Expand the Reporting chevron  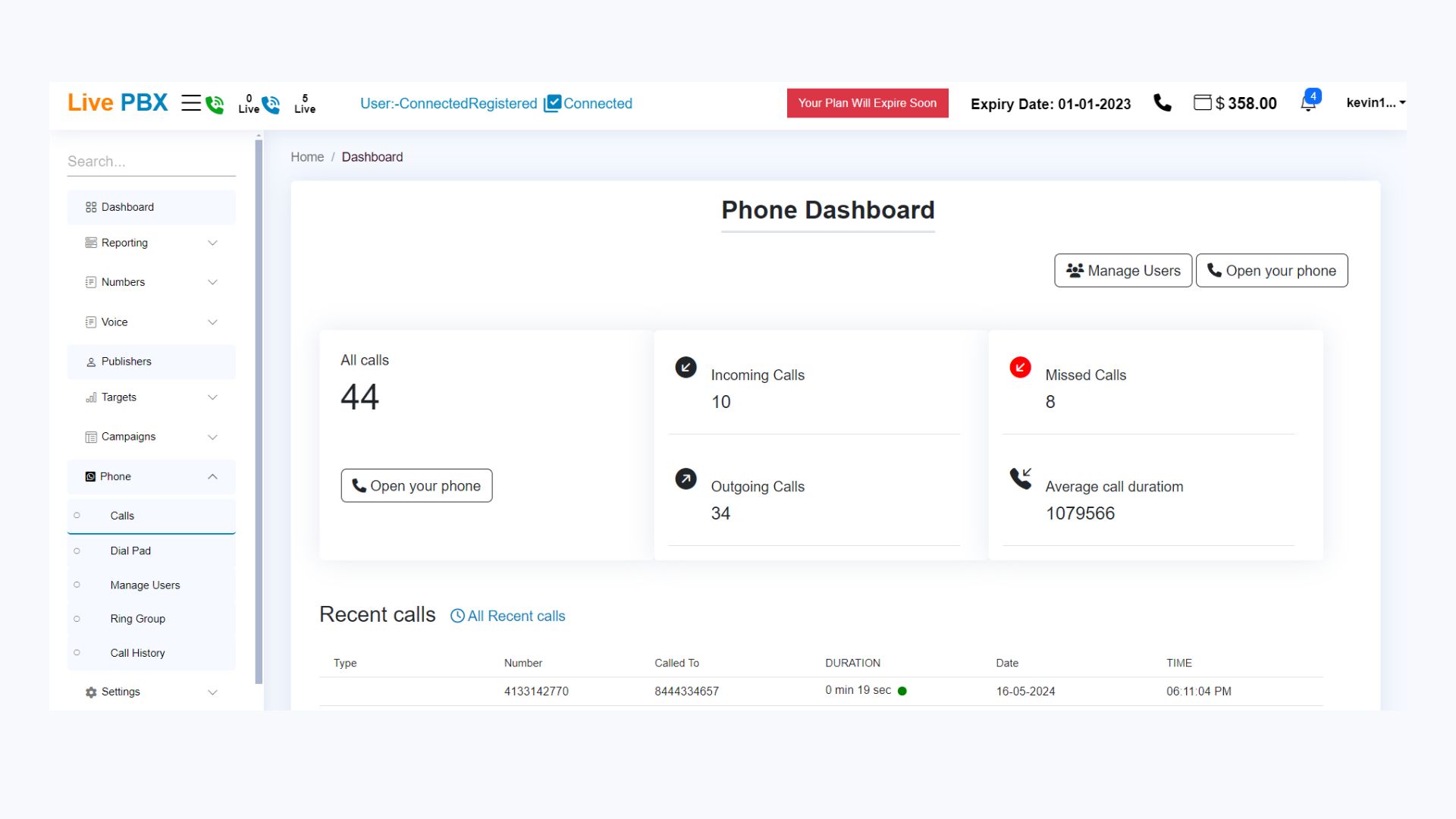point(212,243)
